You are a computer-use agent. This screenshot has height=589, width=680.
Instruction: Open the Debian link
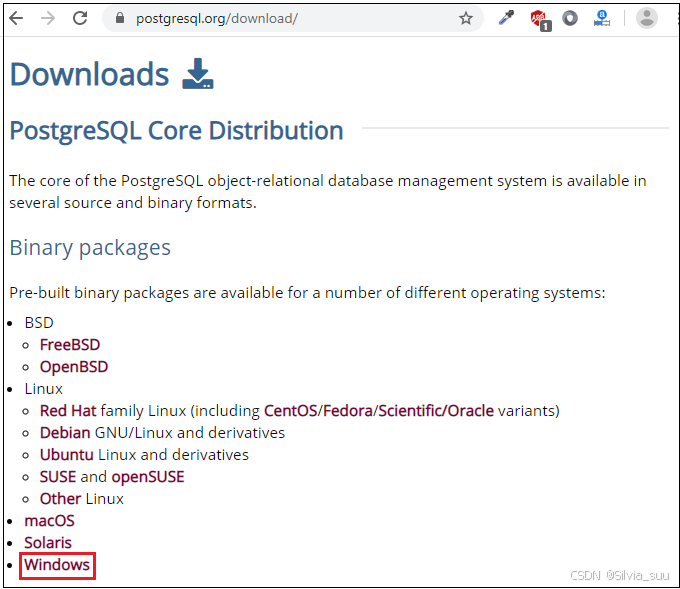tap(65, 433)
